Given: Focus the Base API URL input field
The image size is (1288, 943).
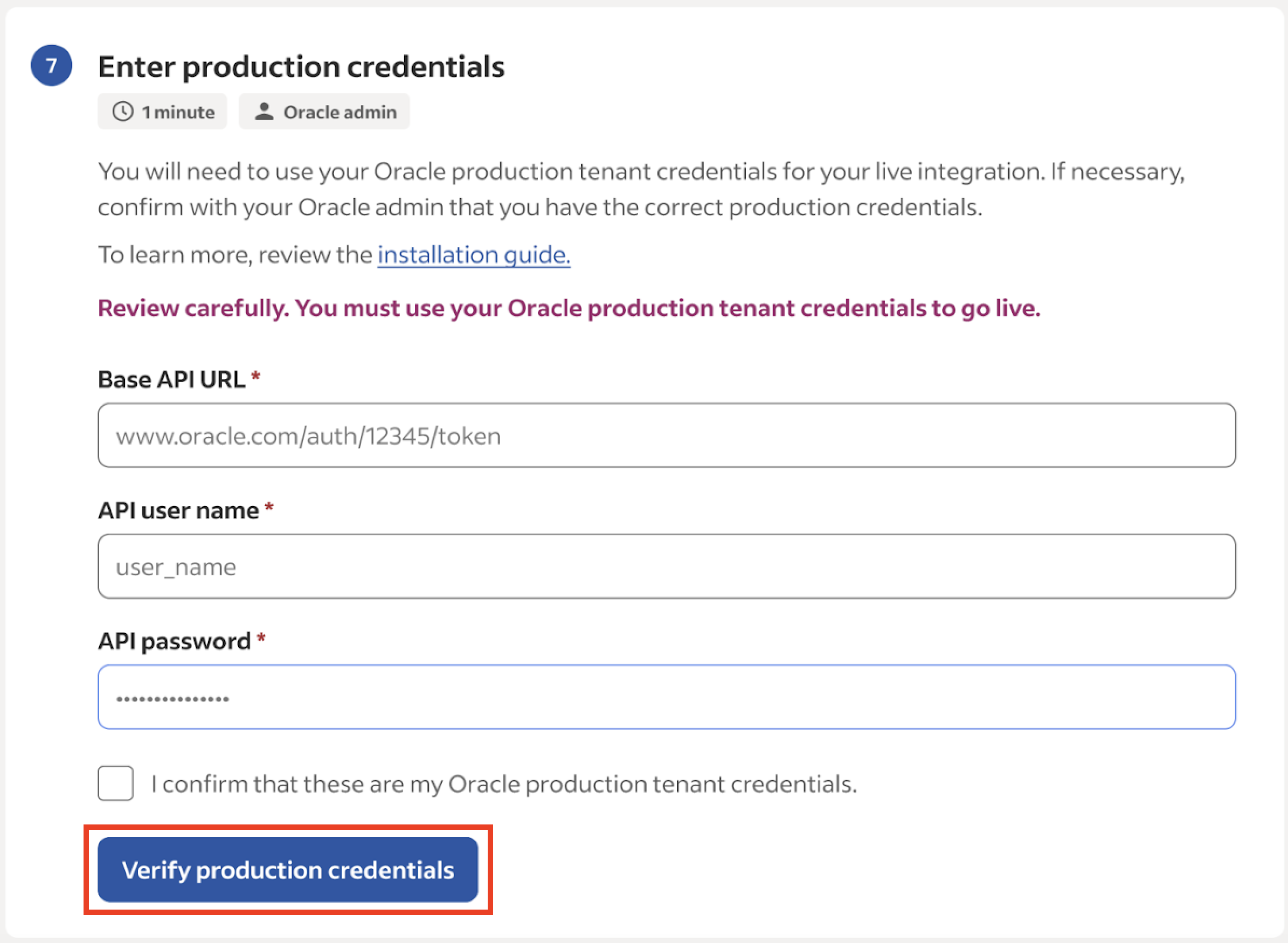Looking at the screenshot, I should click(x=667, y=435).
